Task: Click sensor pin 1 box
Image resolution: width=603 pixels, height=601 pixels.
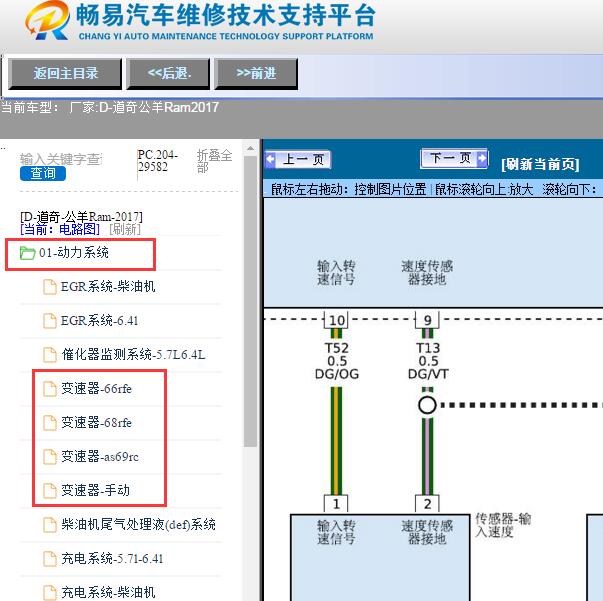Action: pos(336,504)
